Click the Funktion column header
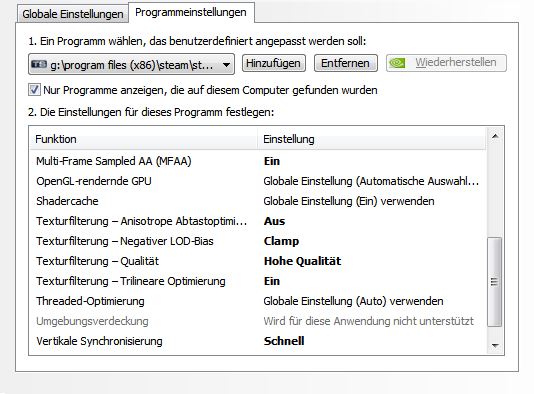Viewport: 534px width, 394px height. click(144, 139)
